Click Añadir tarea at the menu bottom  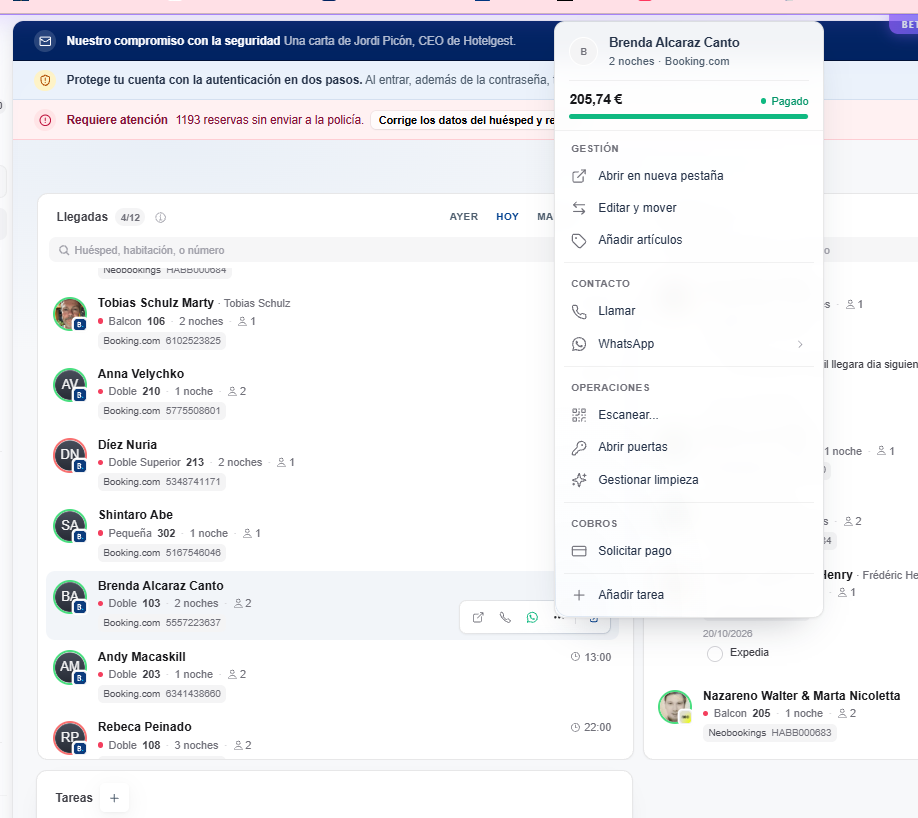pyautogui.click(x=688, y=595)
